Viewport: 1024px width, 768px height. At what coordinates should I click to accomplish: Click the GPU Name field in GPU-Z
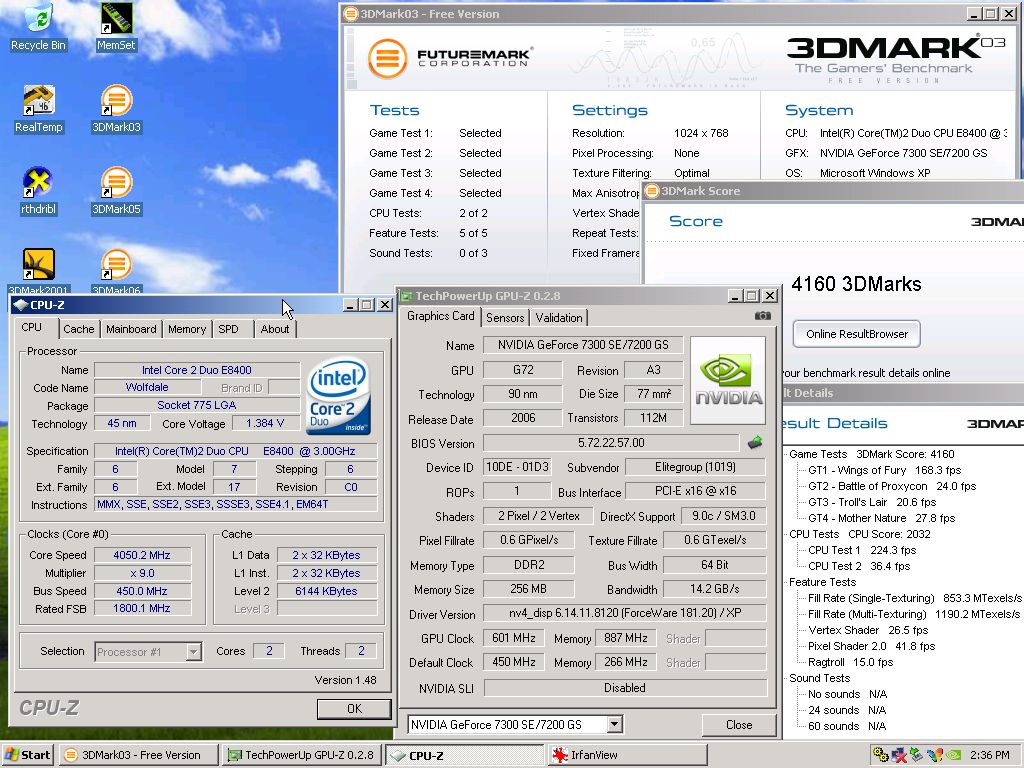pos(583,345)
